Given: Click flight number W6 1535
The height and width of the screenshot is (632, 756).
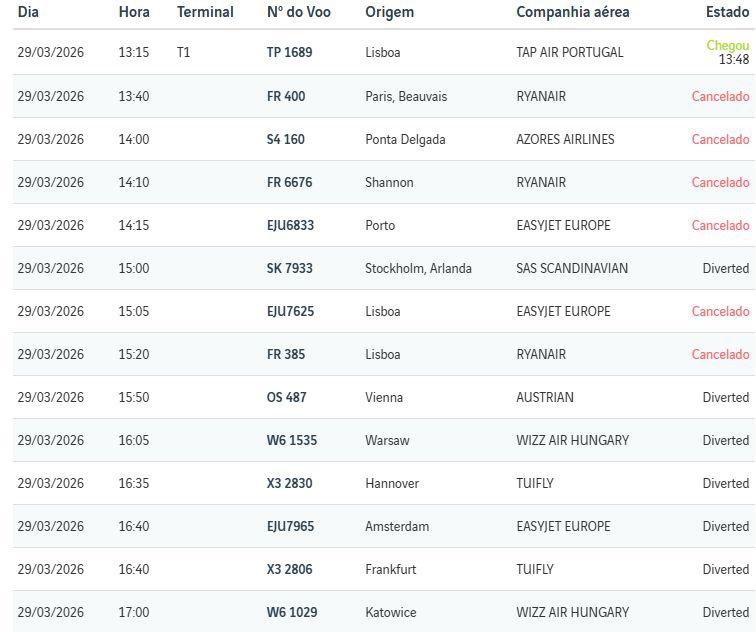Looking at the screenshot, I should tap(291, 441).
